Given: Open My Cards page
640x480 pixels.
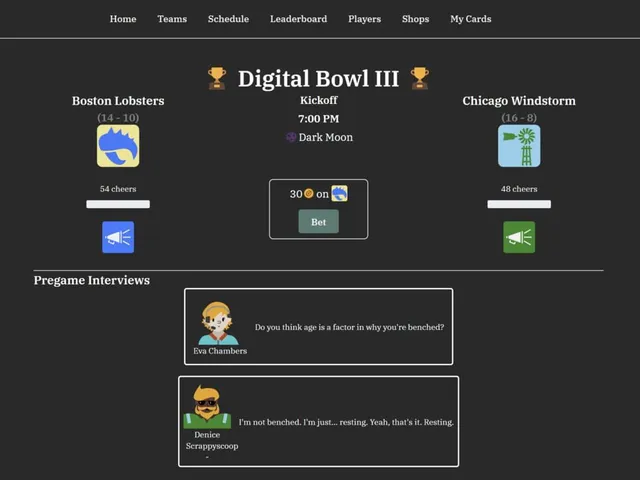Looking at the screenshot, I should (x=471, y=19).
